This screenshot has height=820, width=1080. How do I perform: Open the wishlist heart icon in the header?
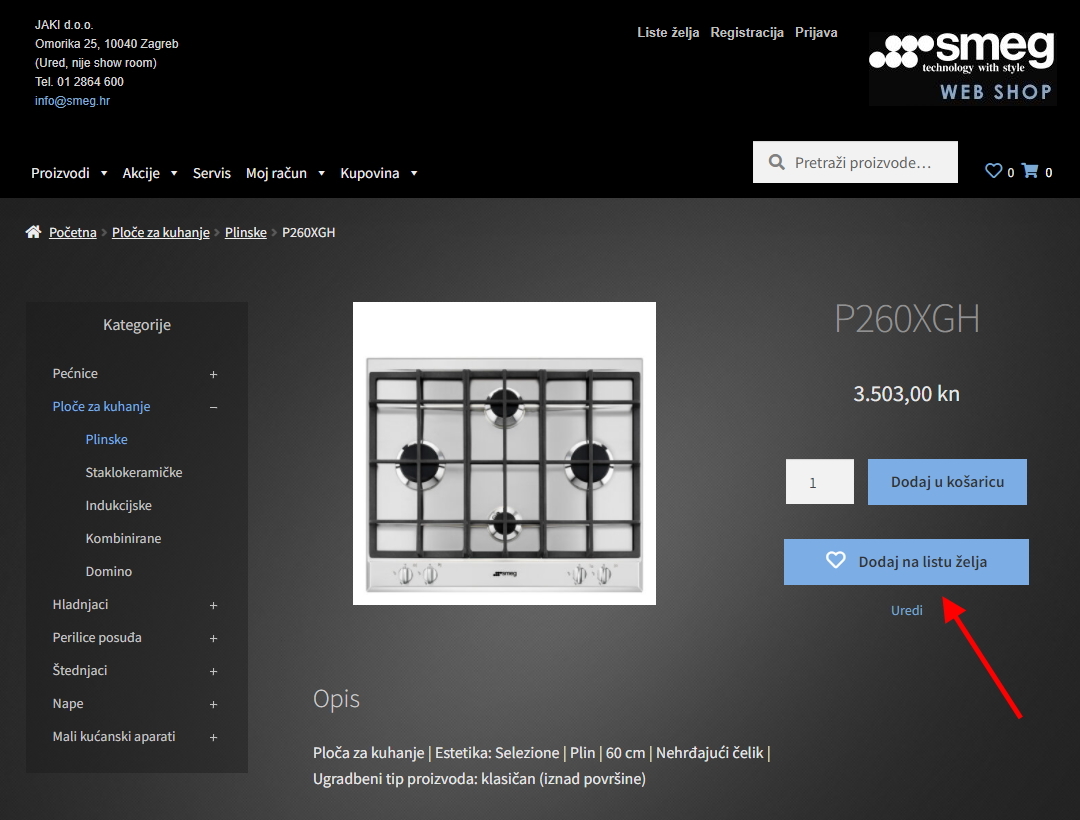point(993,171)
